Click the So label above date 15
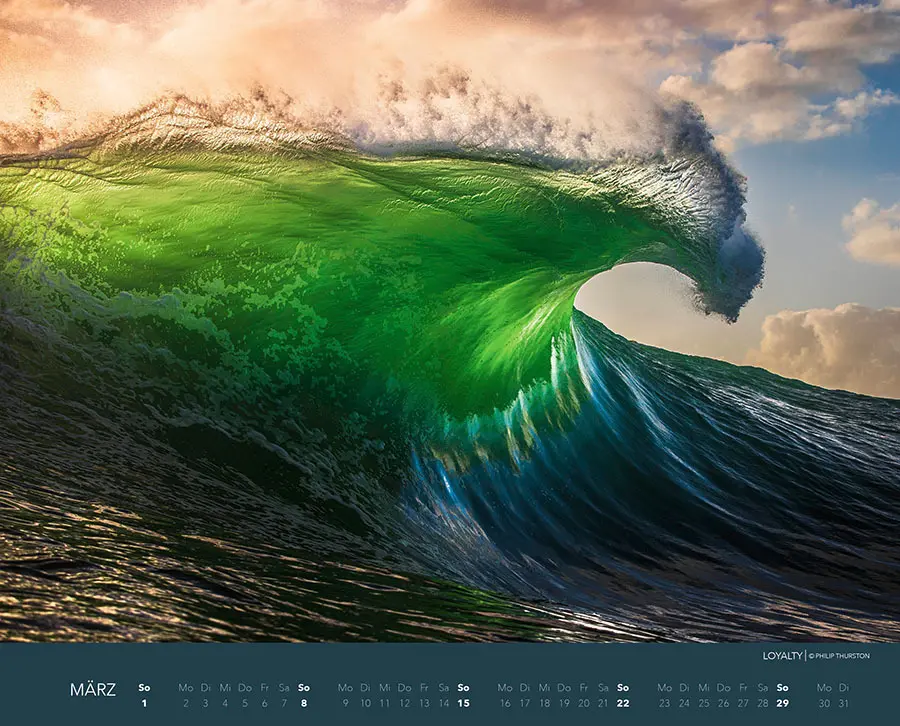Image resolution: width=900 pixels, height=726 pixels. [463, 688]
